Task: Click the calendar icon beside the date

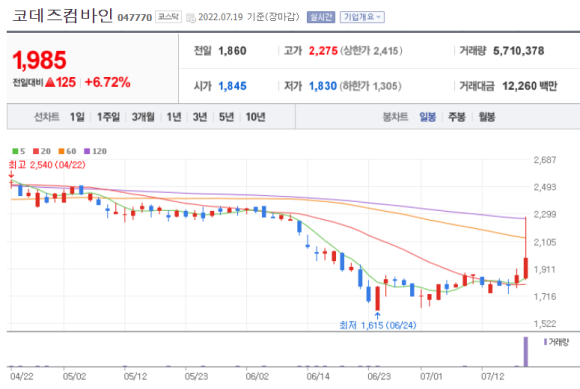Action: (190, 18)
